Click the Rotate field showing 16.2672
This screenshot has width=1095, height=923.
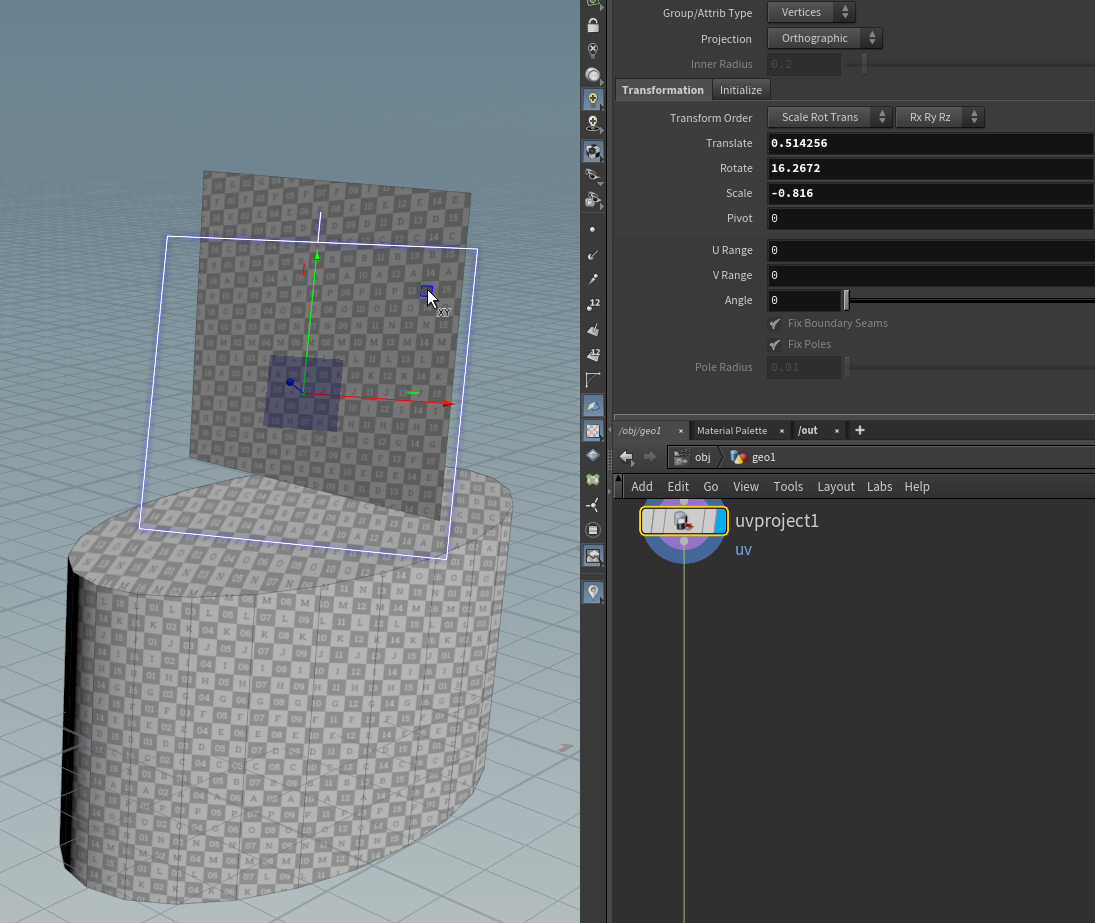tap(930, 168)
